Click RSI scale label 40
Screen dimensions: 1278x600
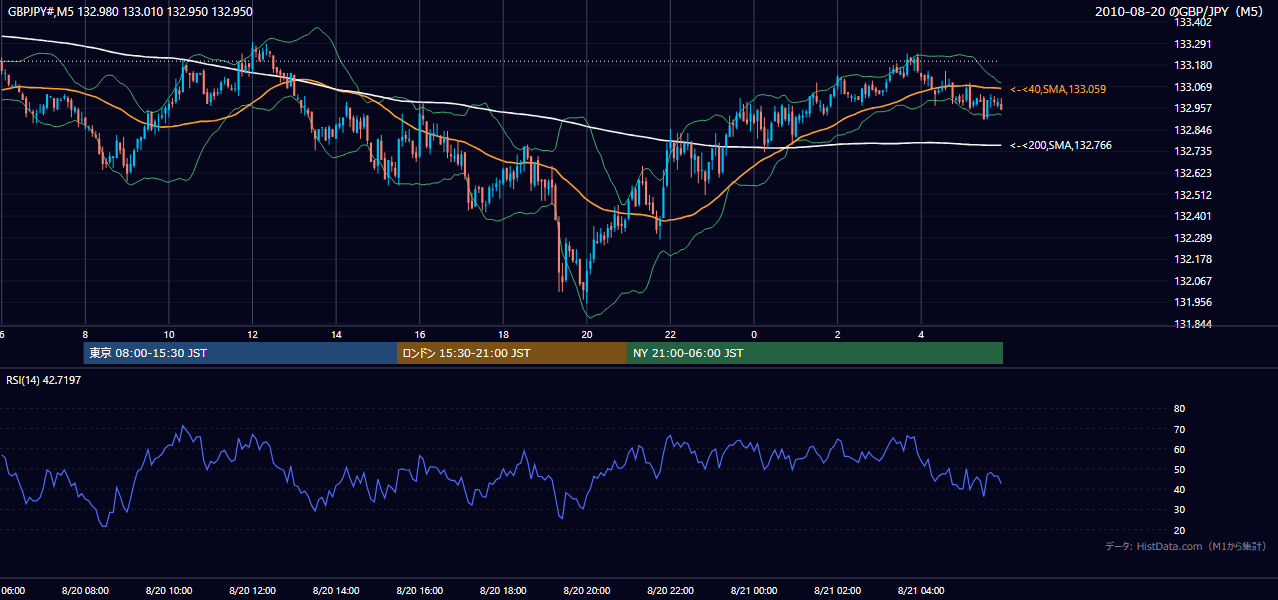pos(1179,489)
